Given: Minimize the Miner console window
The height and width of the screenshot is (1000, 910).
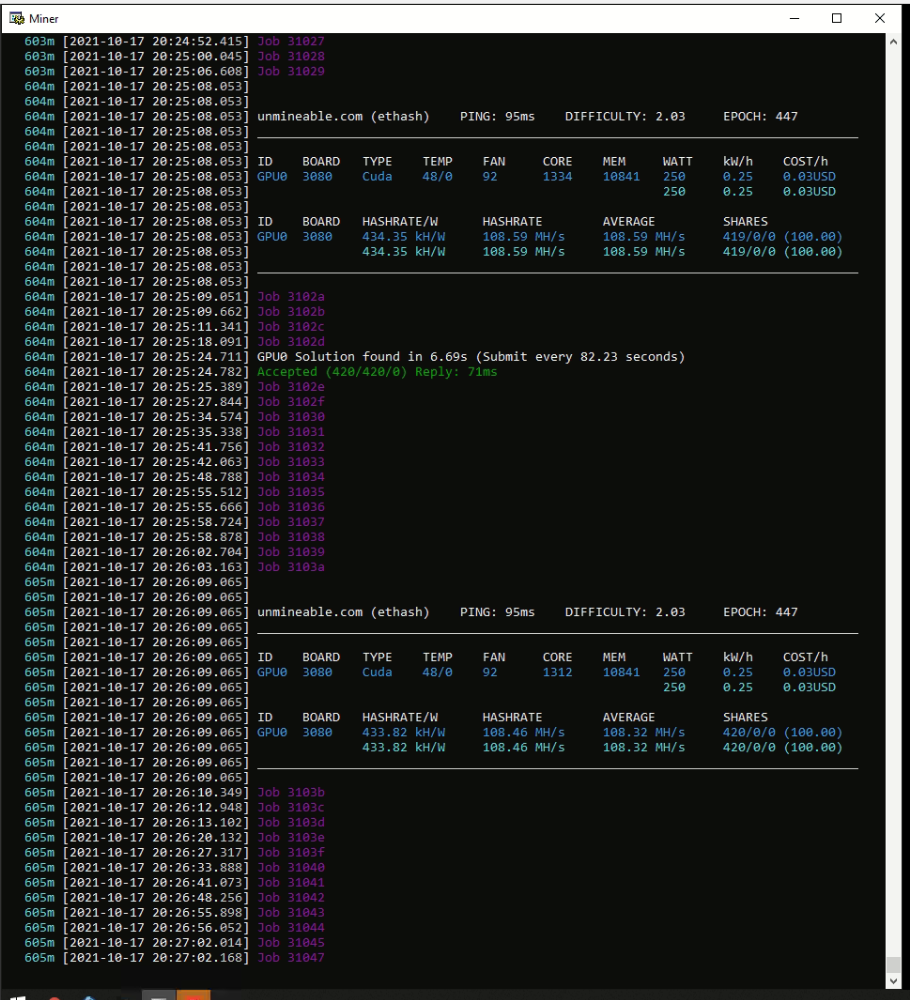Looking at the screenshot, I should 794,18.
